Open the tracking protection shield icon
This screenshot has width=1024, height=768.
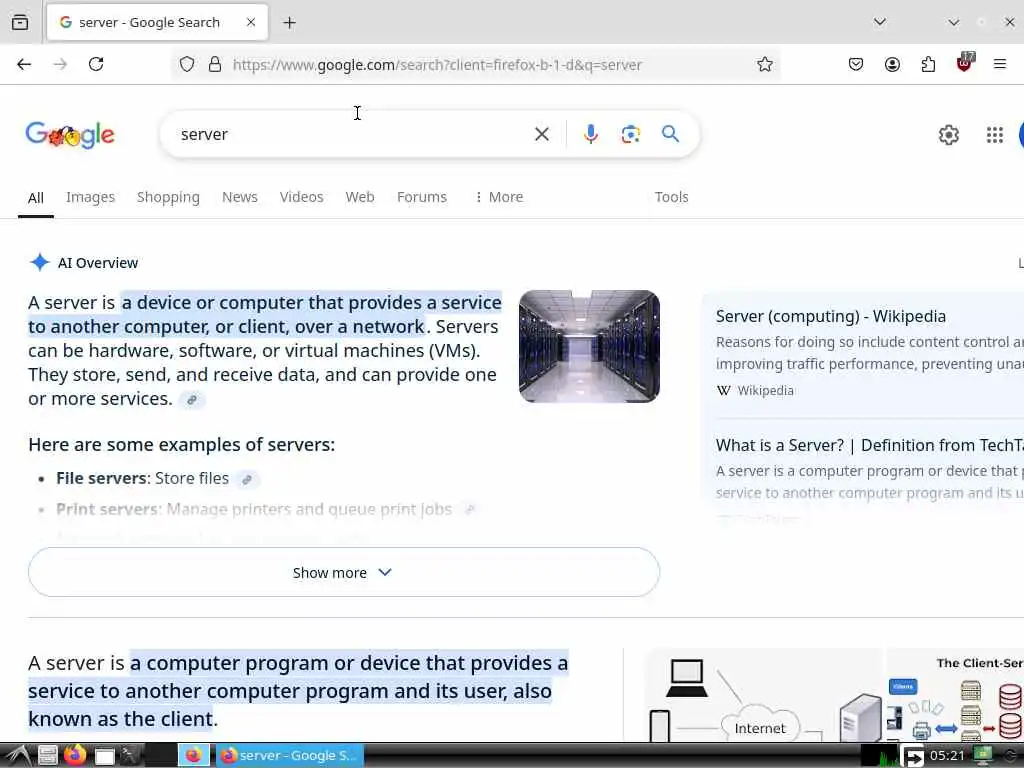[187, 65]
